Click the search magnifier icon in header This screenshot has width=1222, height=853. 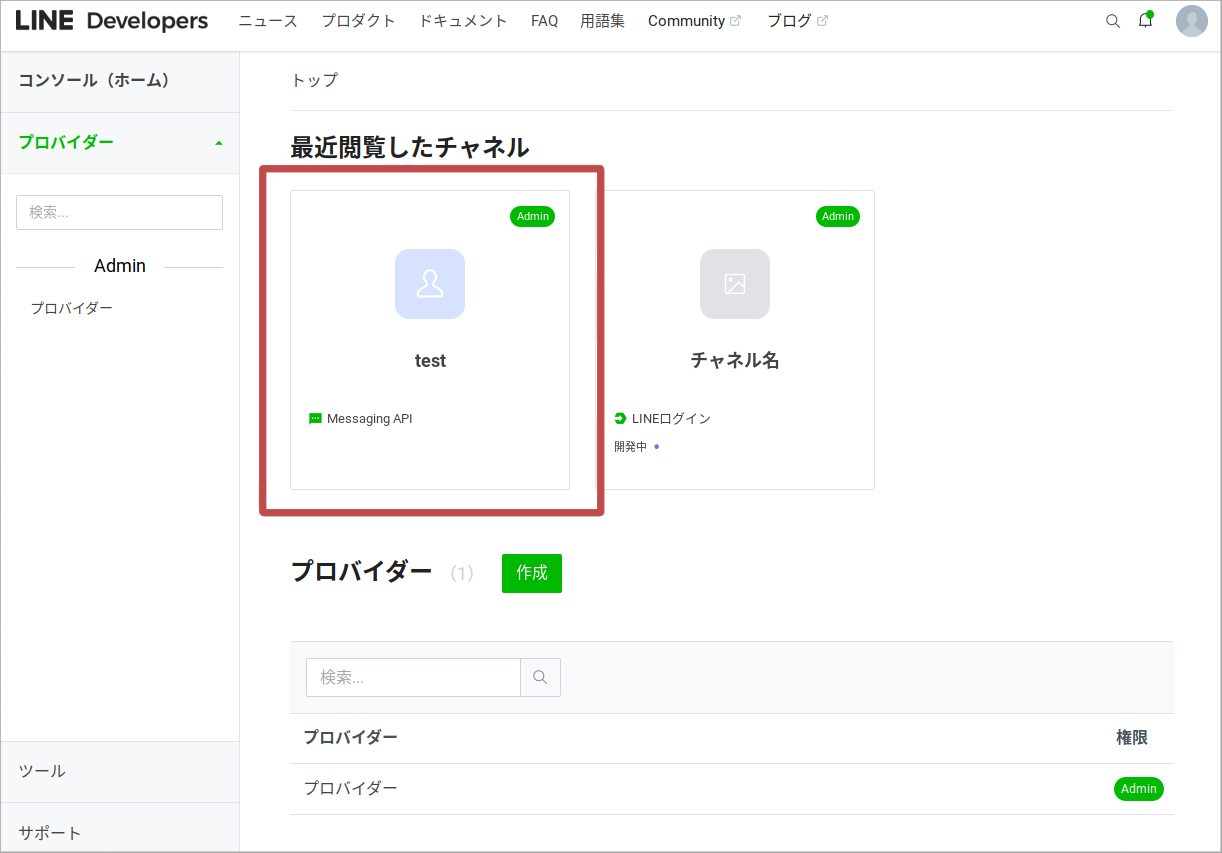coord(1112,21)
